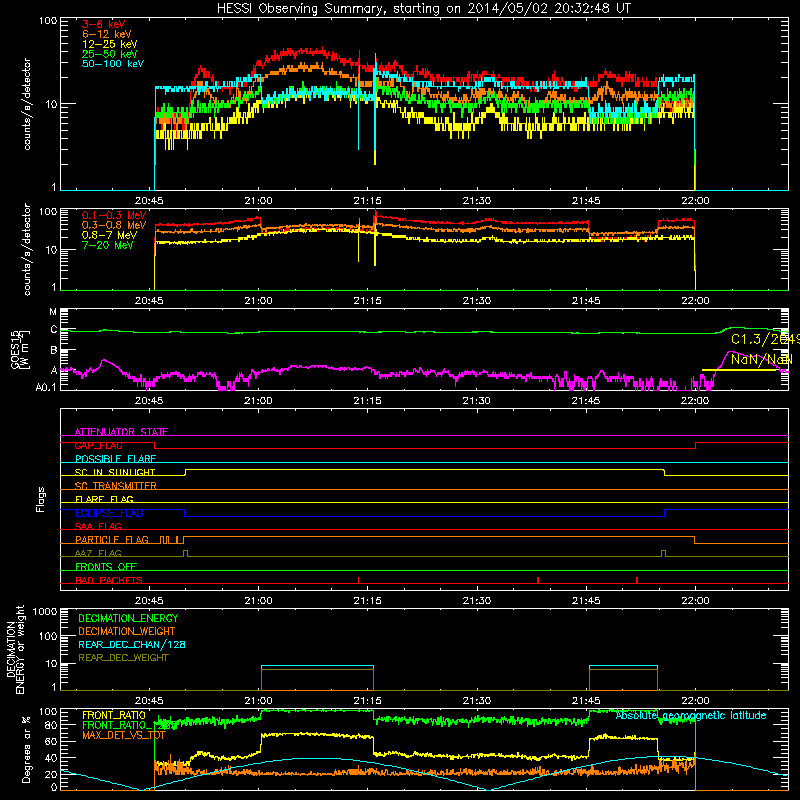Click the green 7-20 MeV legend label
The width and height of the screenshot is (800, 800).
tap(108, 245)
